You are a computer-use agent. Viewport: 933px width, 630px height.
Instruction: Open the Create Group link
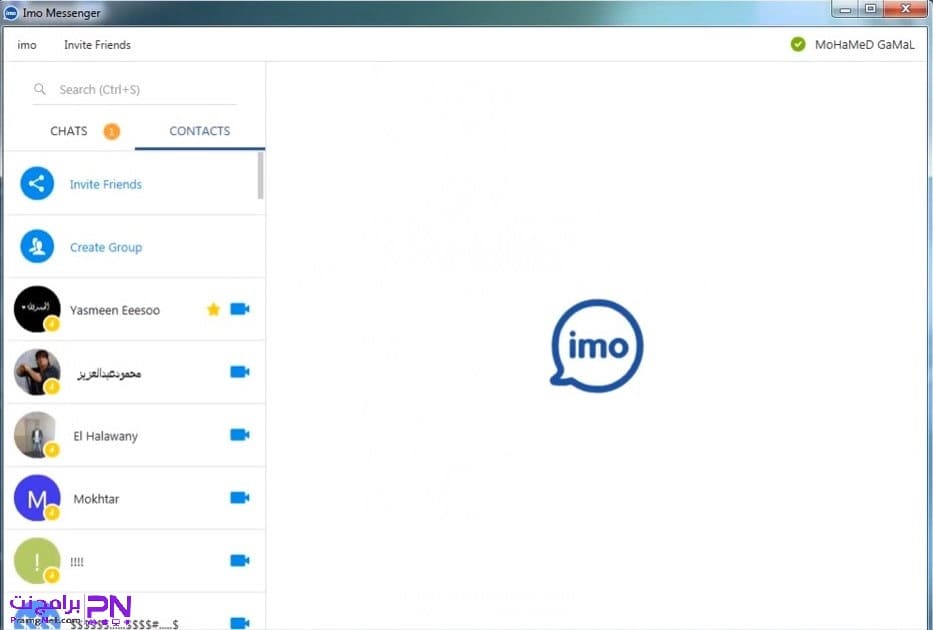(x=106, y=247)
